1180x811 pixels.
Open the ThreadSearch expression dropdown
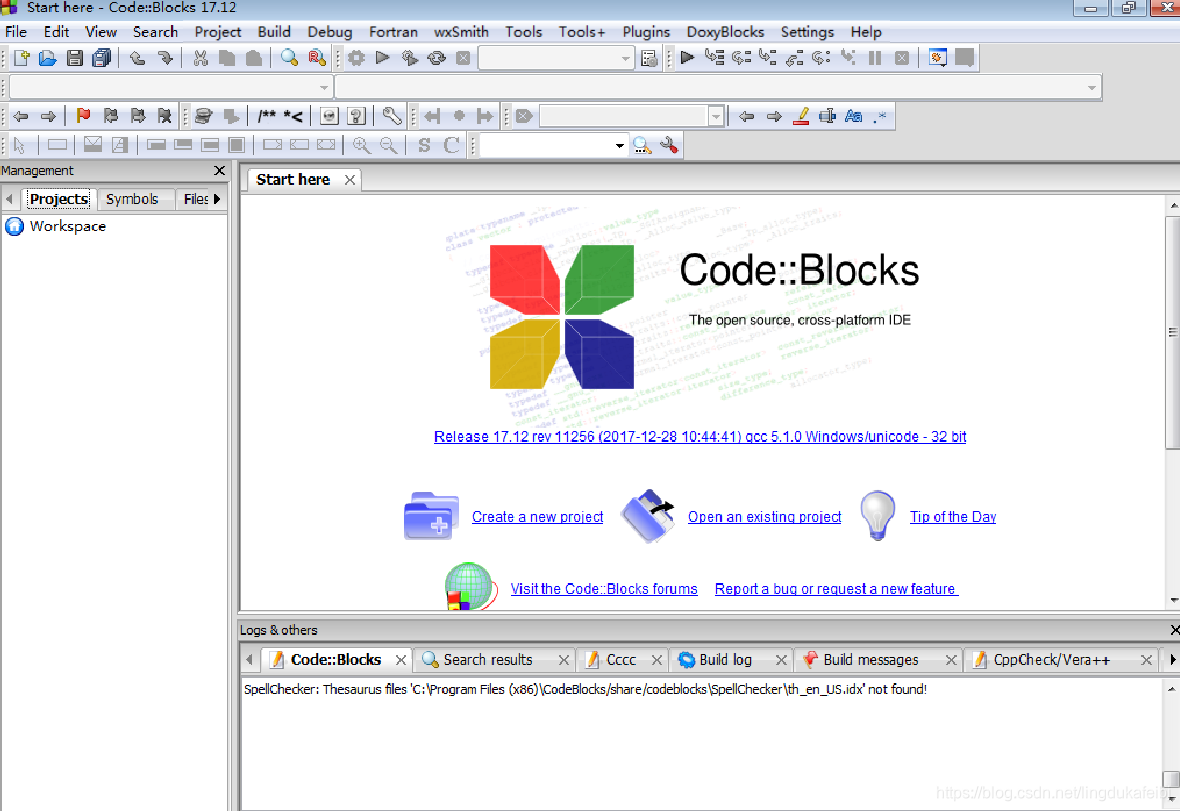click(619, 145)
